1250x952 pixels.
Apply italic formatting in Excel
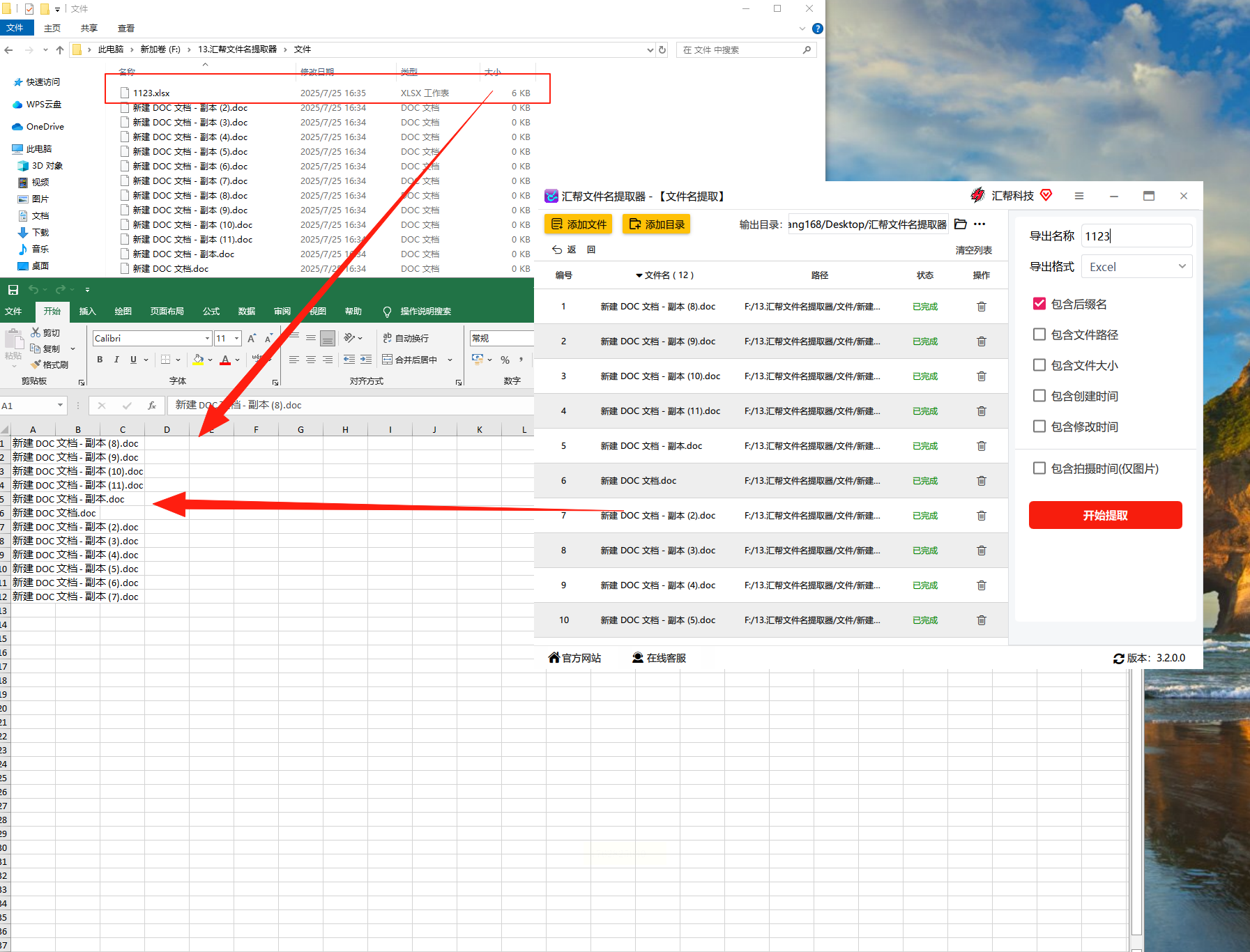coord(116,360)
